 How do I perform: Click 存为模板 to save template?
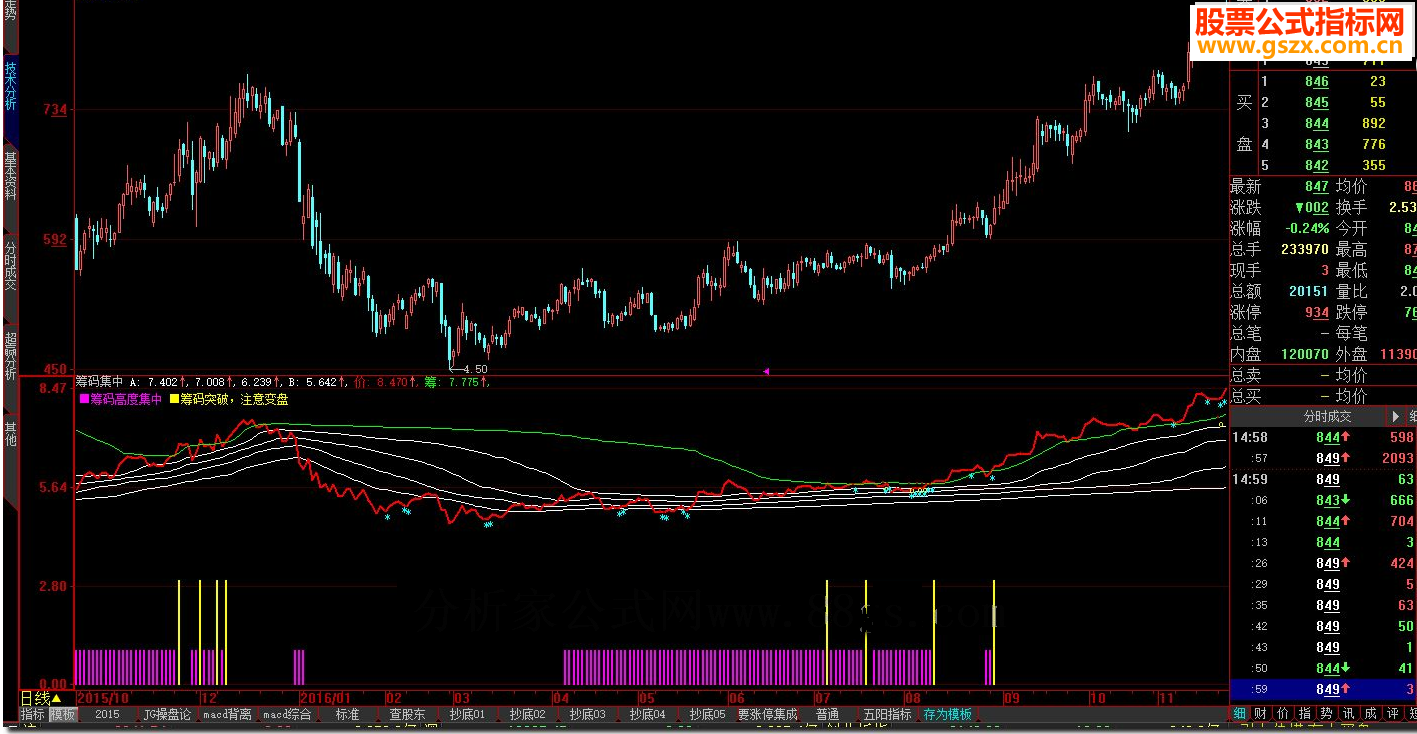[x=947, y=715]
